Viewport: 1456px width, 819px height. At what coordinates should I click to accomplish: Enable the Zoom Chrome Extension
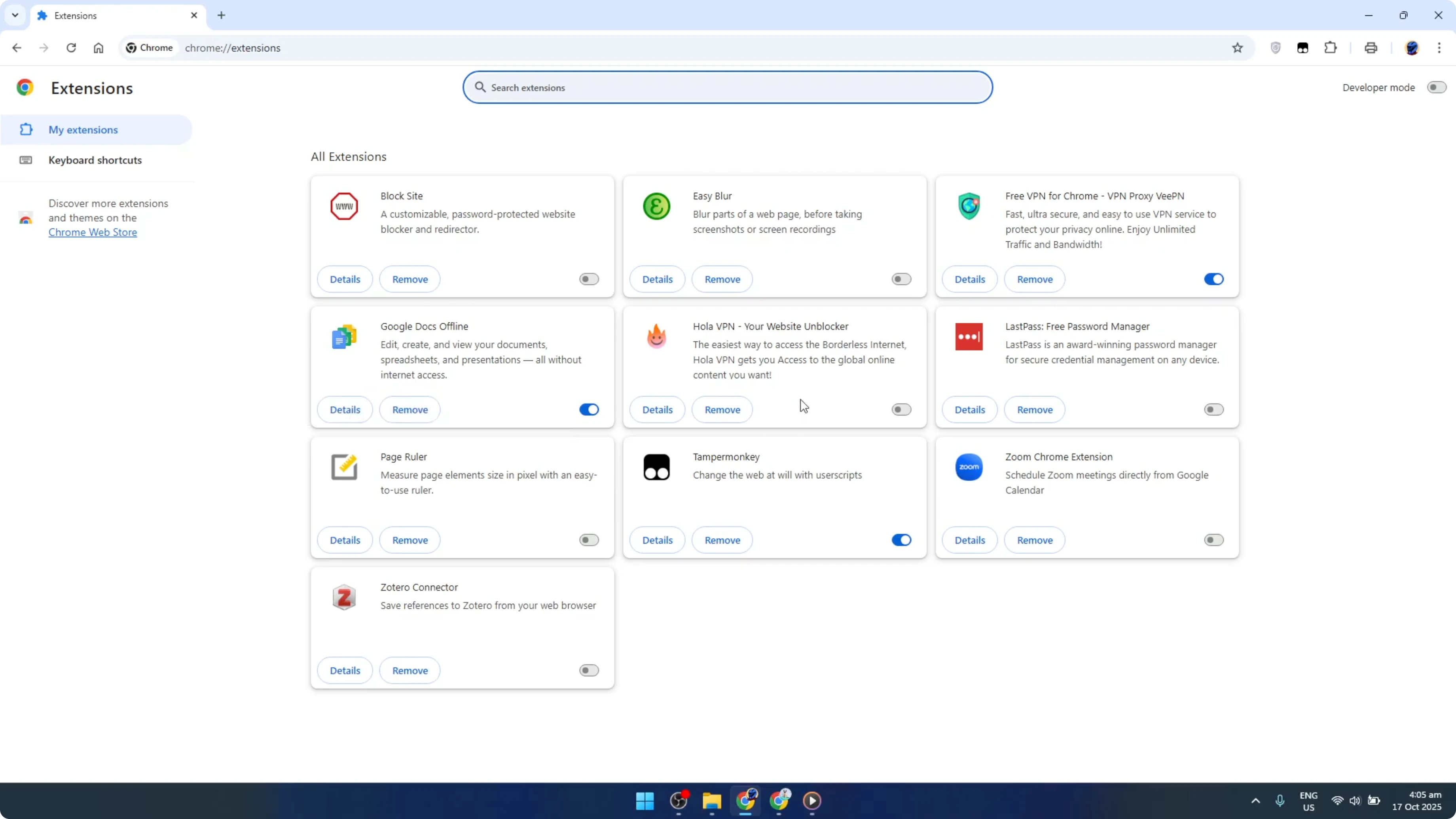pos(1213,540)
